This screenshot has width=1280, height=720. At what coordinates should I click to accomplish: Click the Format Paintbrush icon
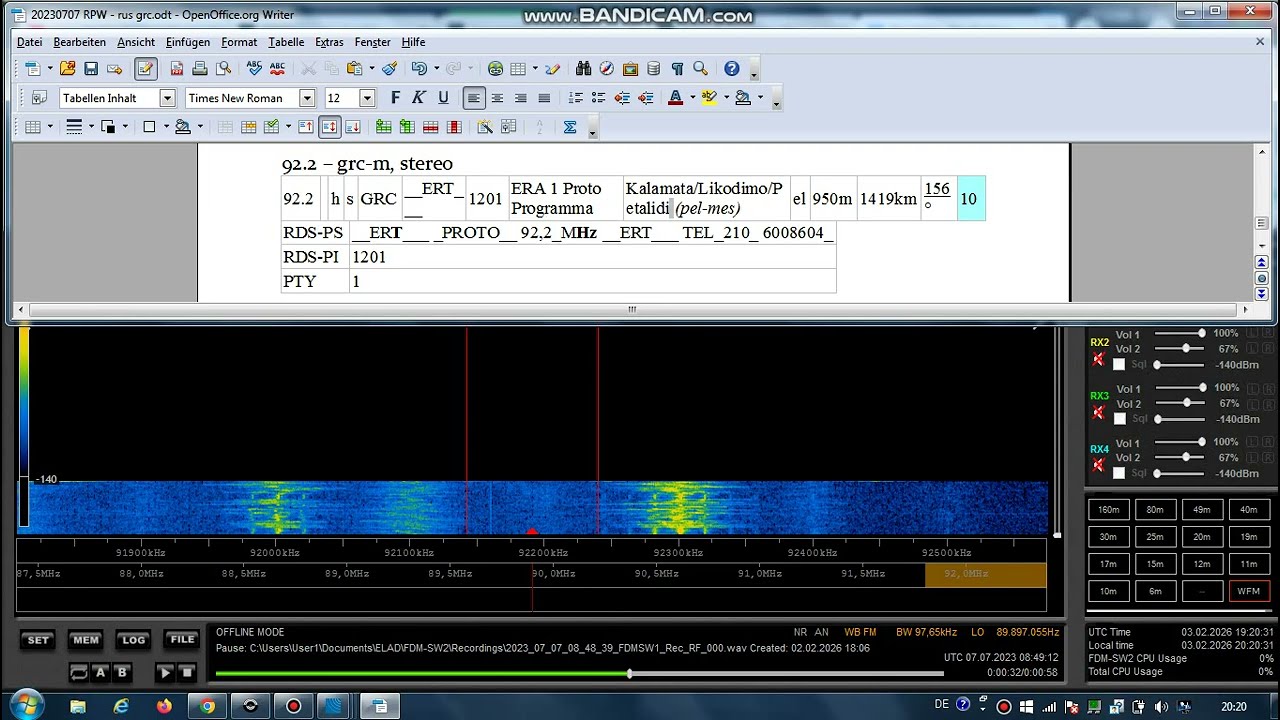click(390, 69)
